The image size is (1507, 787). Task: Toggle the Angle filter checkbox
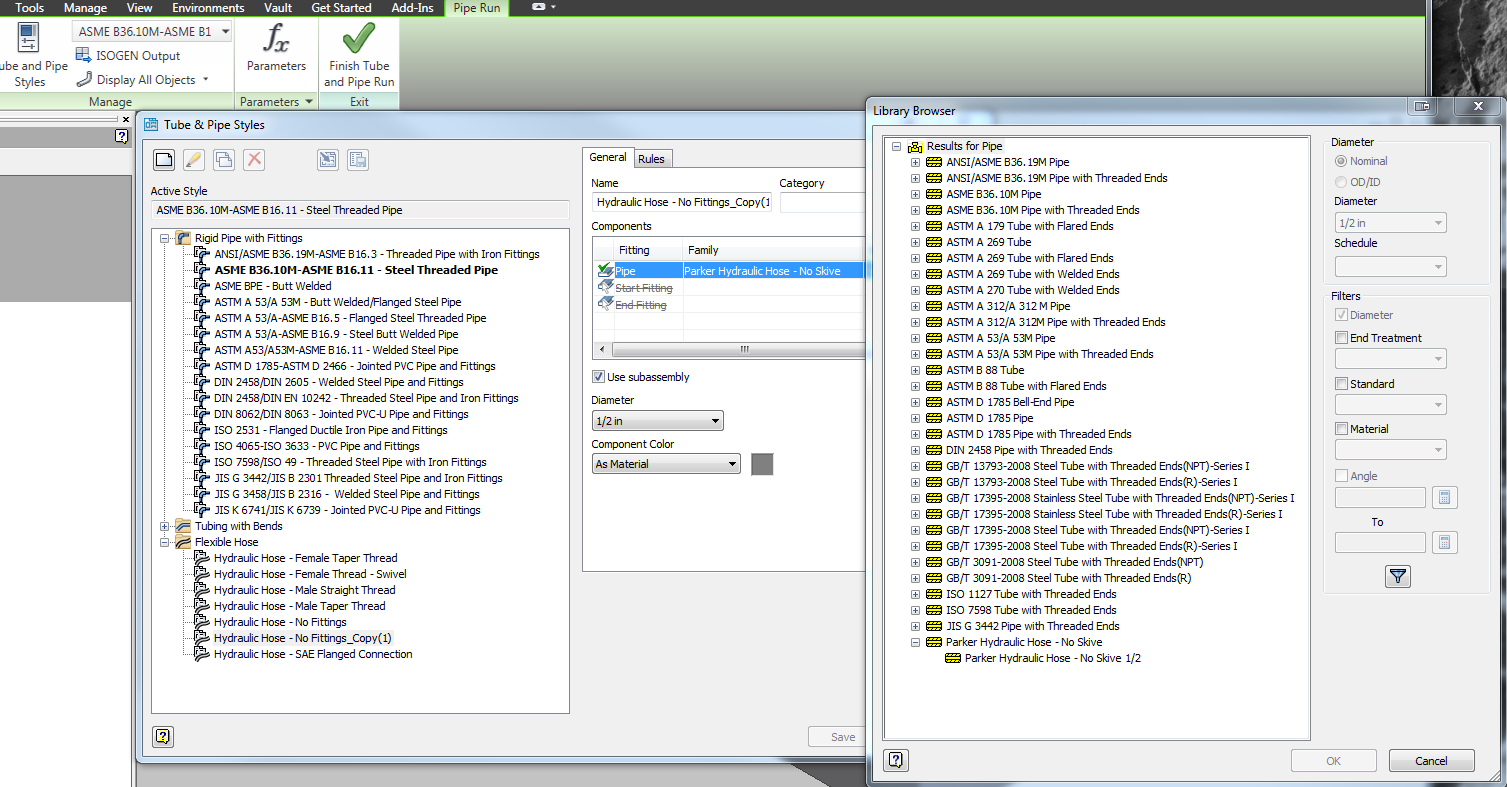[x=1341, y=476]
